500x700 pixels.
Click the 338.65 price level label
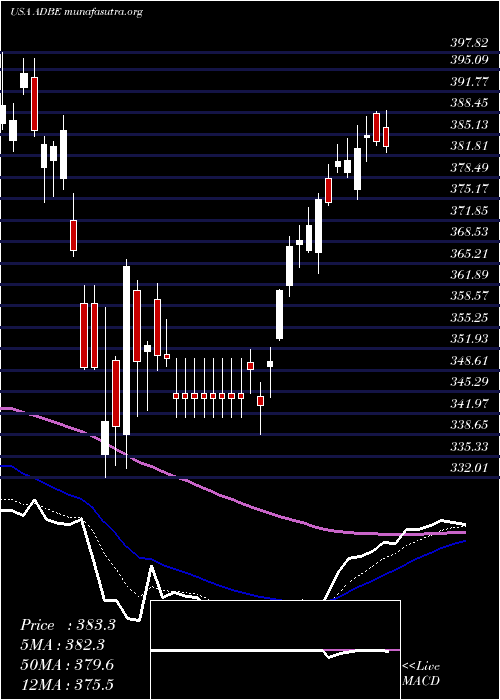468,425
